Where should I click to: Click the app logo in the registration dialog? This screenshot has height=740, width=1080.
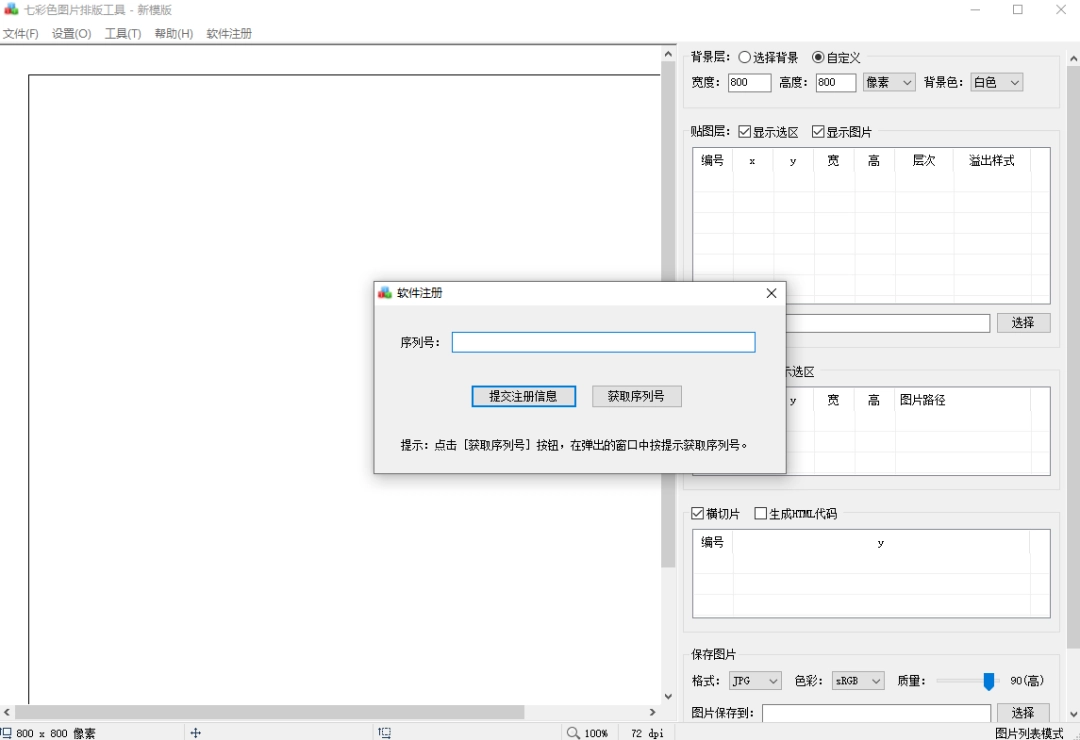coord(383,293)
